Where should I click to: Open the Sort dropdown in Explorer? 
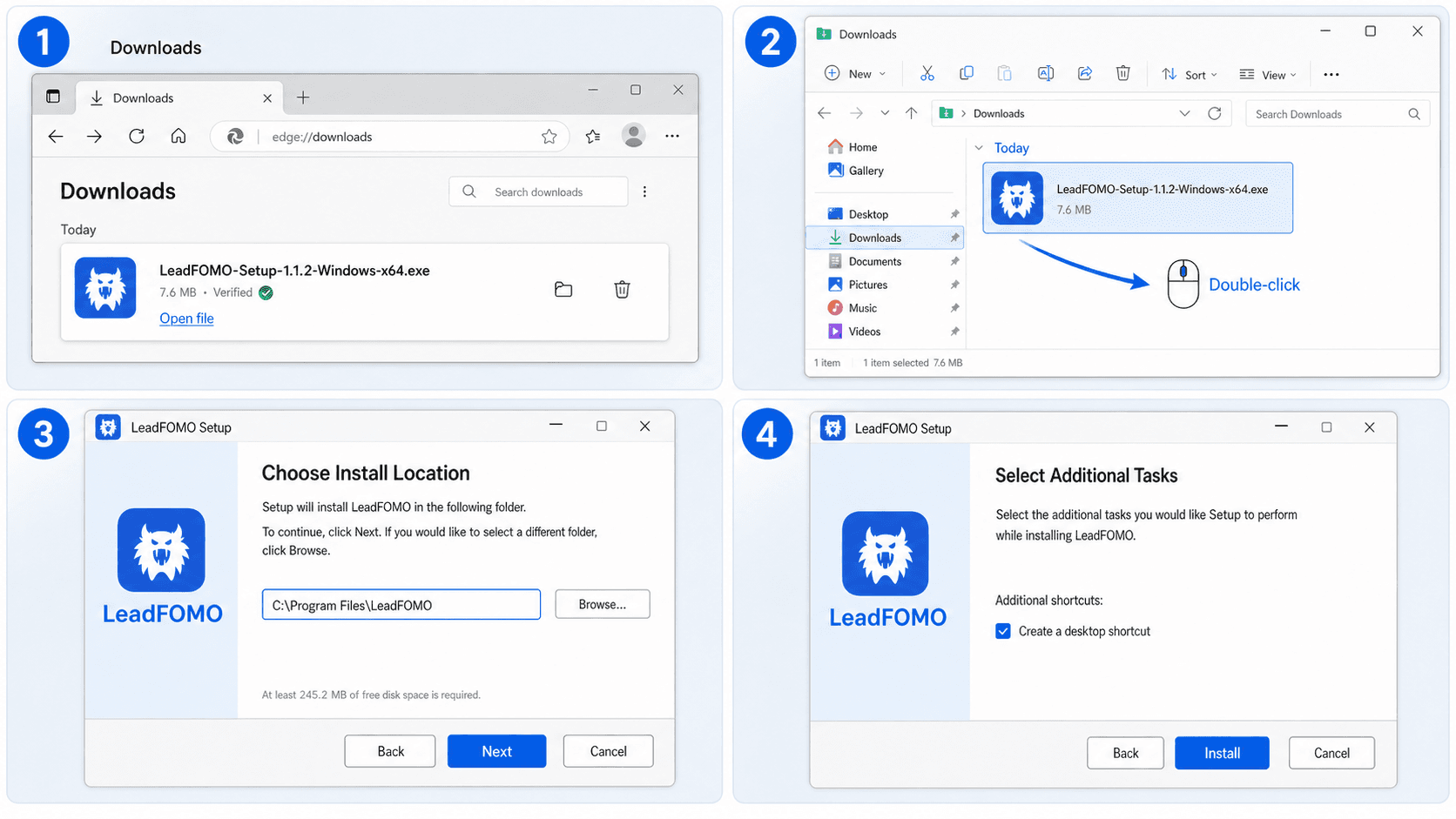(1190, 75)
